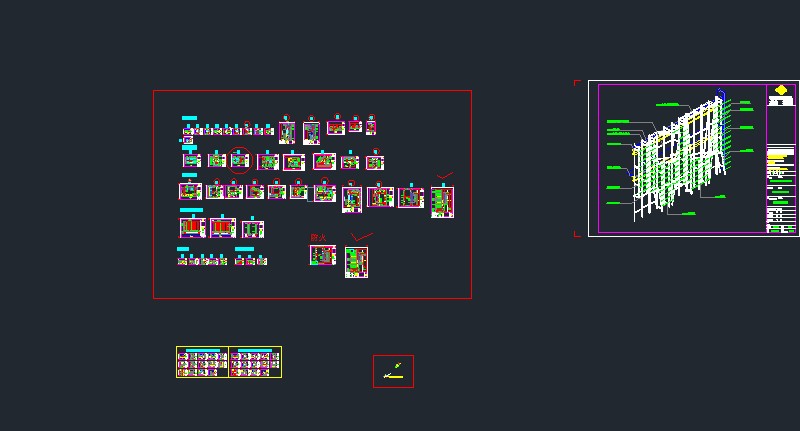
Task: Click the yellow diamond logo in title block
Action: click(x=780, y=90)
